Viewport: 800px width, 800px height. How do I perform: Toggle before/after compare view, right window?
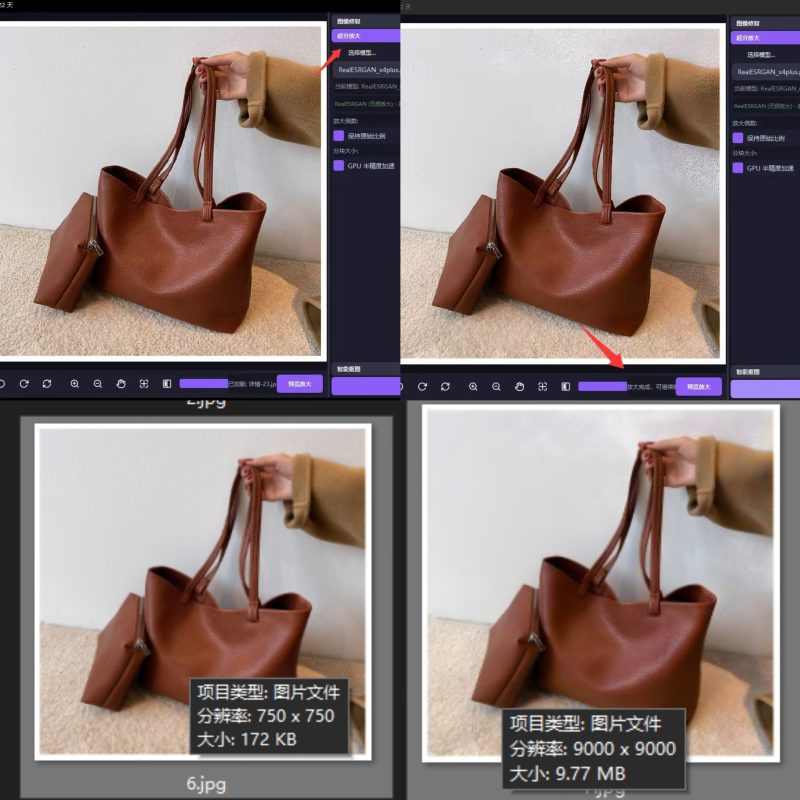(565, 387)
